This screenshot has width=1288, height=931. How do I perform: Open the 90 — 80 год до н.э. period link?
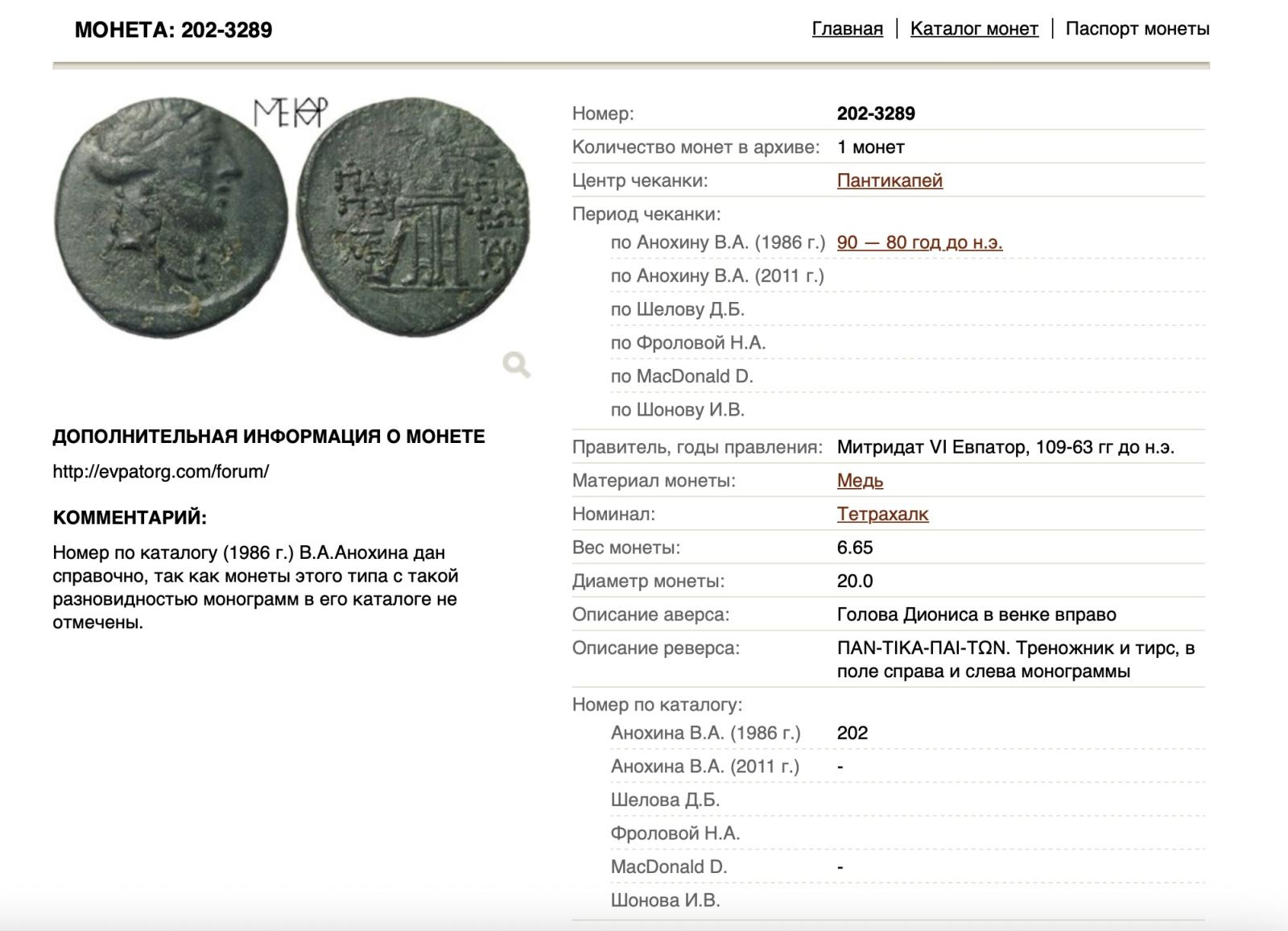[x=919, y=242]
